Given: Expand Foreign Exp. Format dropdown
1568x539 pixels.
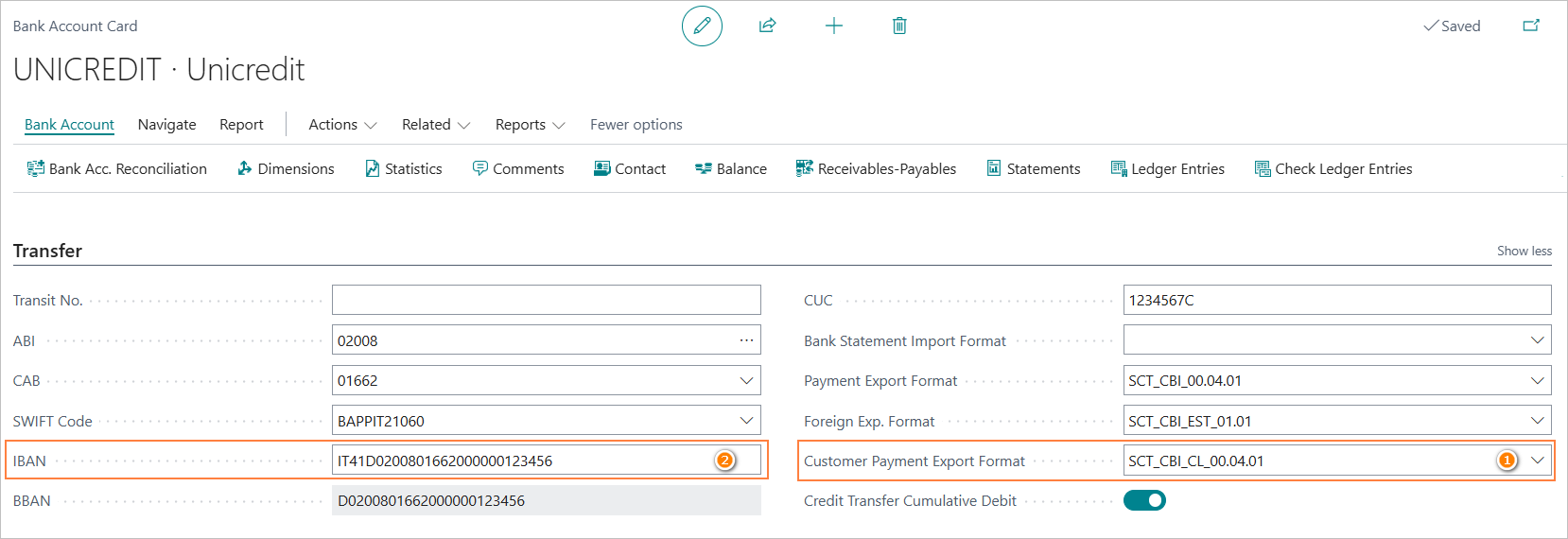Looking at the screenshot, I should (1538, 421).
